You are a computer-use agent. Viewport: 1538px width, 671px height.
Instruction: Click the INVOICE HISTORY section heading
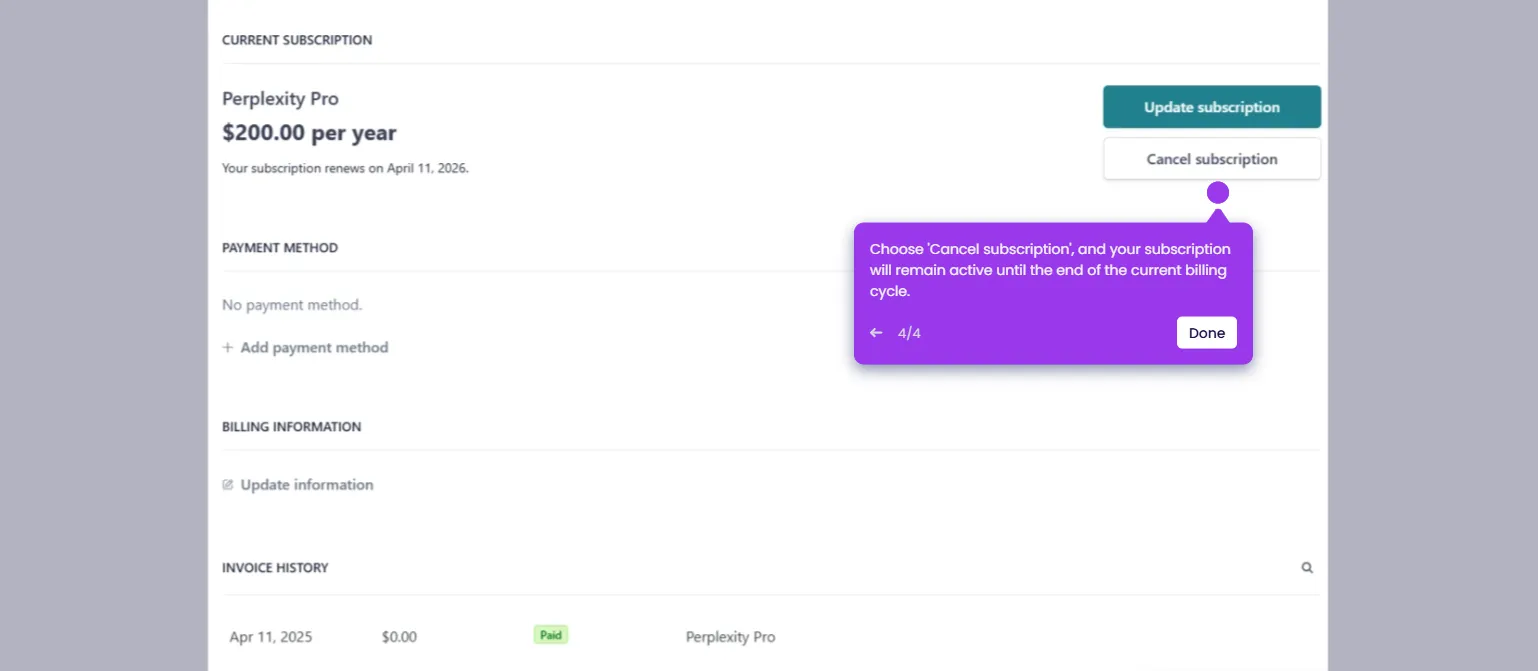coord(275,568)
